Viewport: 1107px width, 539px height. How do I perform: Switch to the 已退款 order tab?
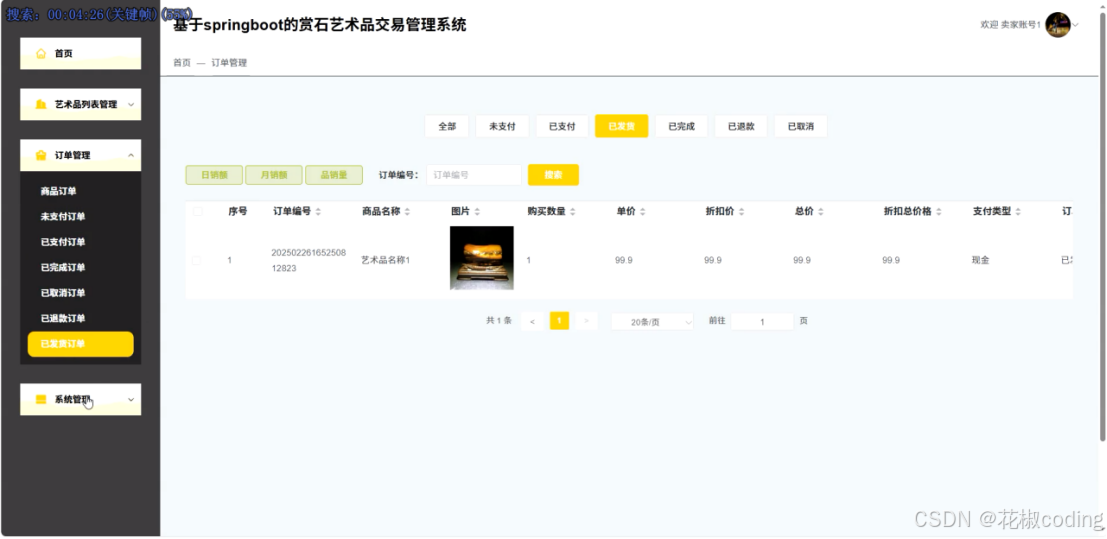pos(741,126)
